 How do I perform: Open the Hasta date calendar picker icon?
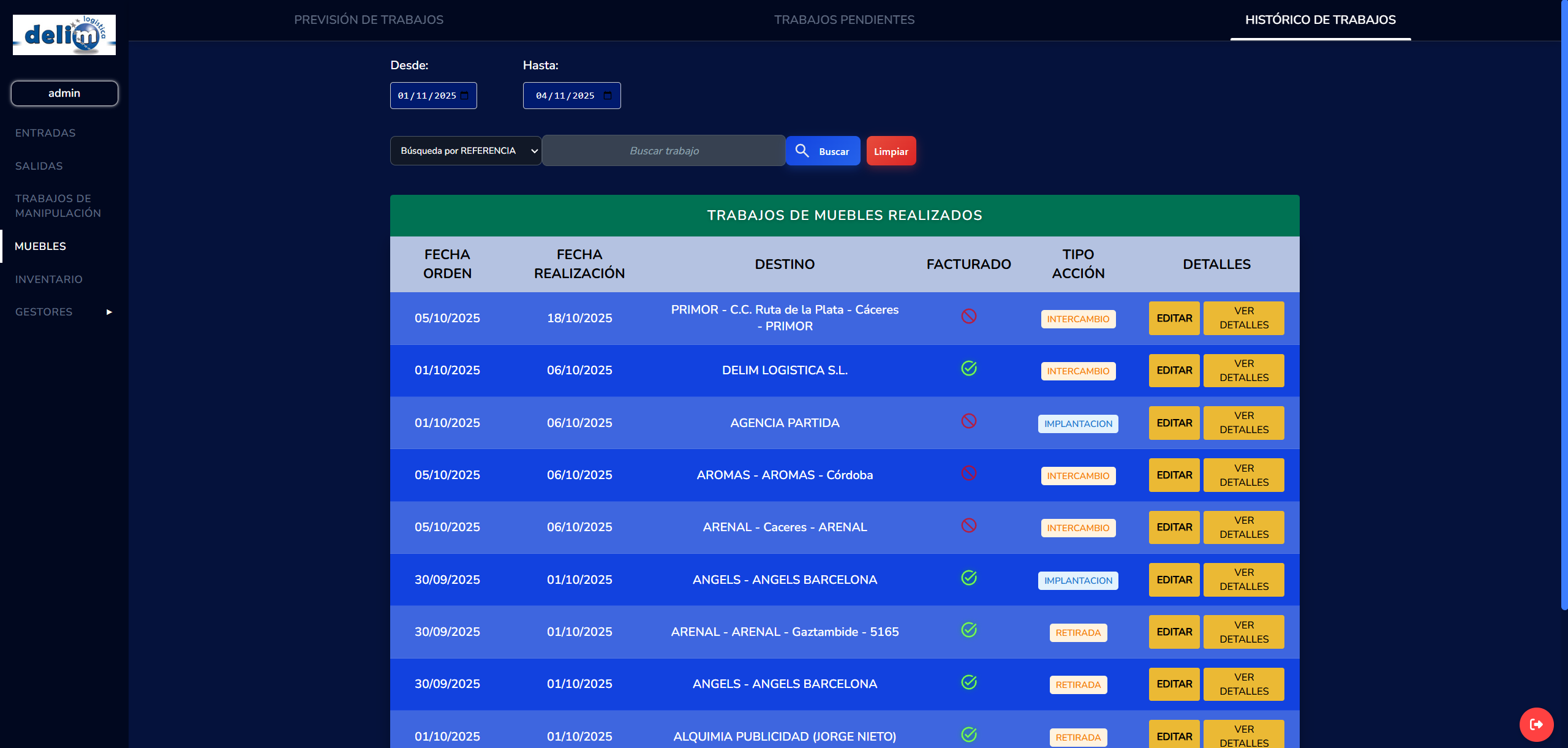(608, 96)
